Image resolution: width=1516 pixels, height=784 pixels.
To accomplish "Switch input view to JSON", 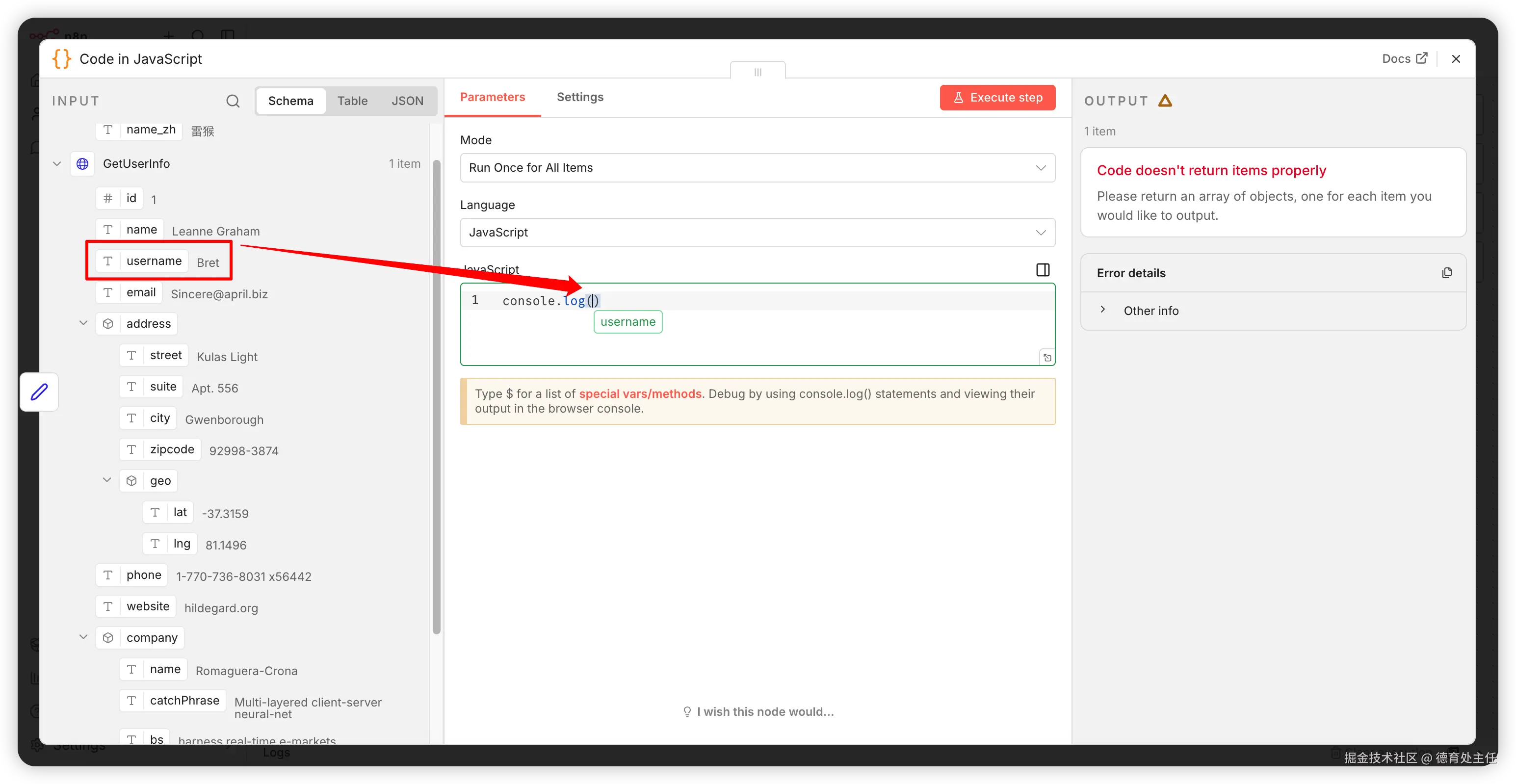I will tap(407, 101).
